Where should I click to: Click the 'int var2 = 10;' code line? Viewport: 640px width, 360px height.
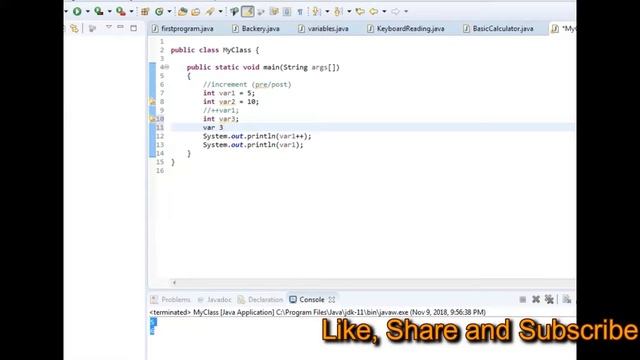coord(231,102)
